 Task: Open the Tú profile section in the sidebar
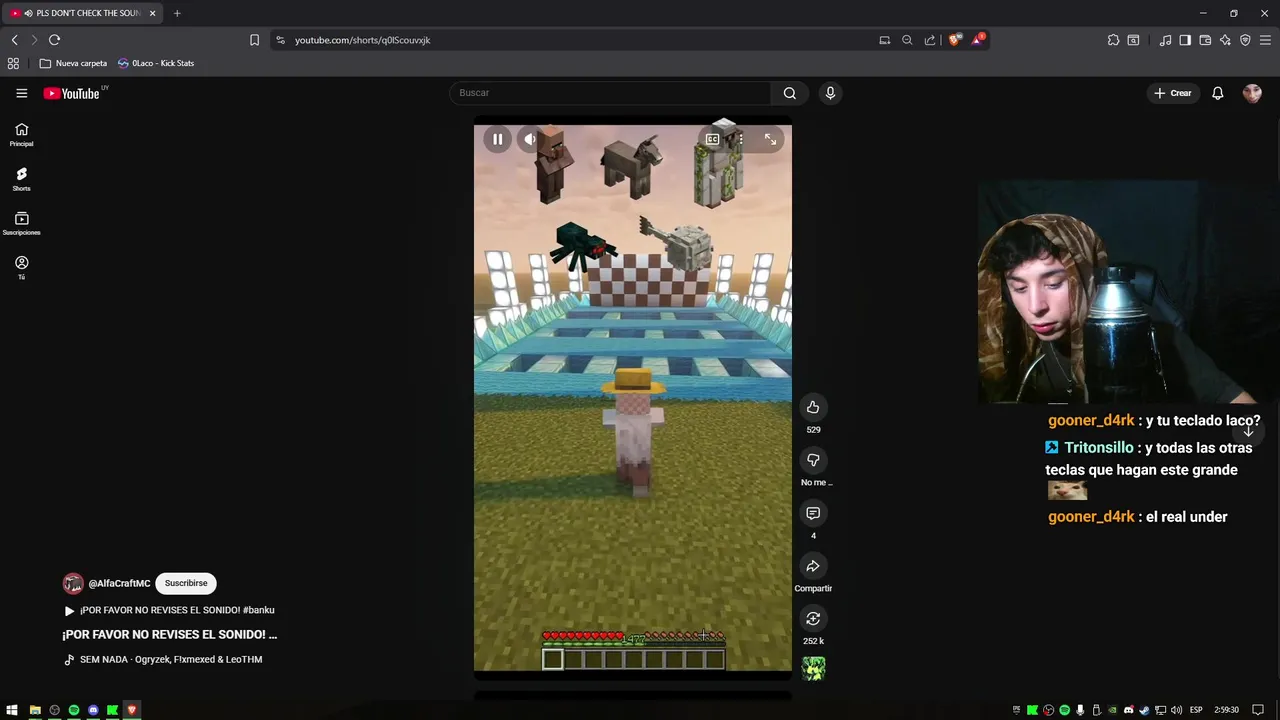tap(21, 267)
